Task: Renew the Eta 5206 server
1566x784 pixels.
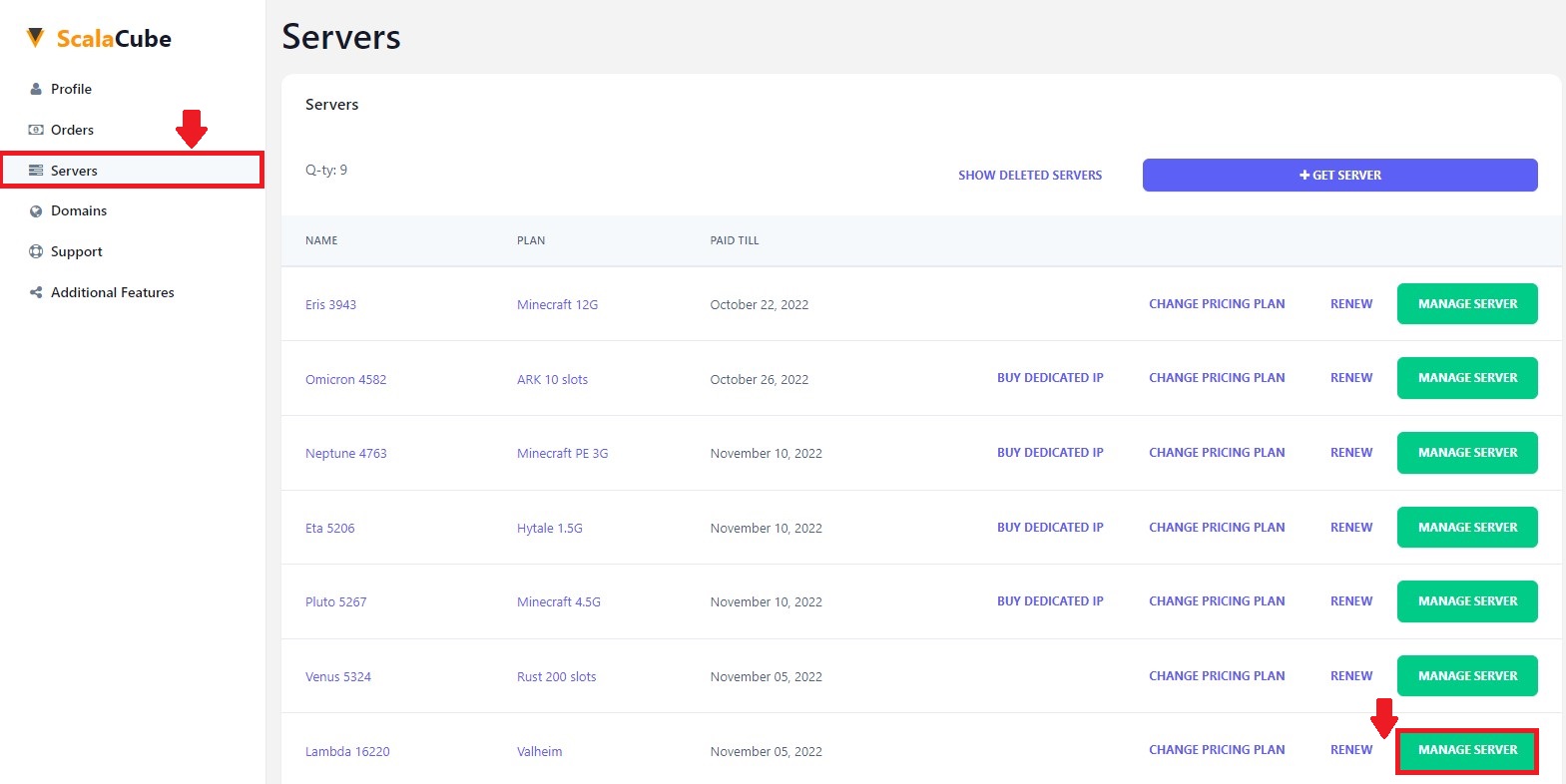Action: 1351,527
